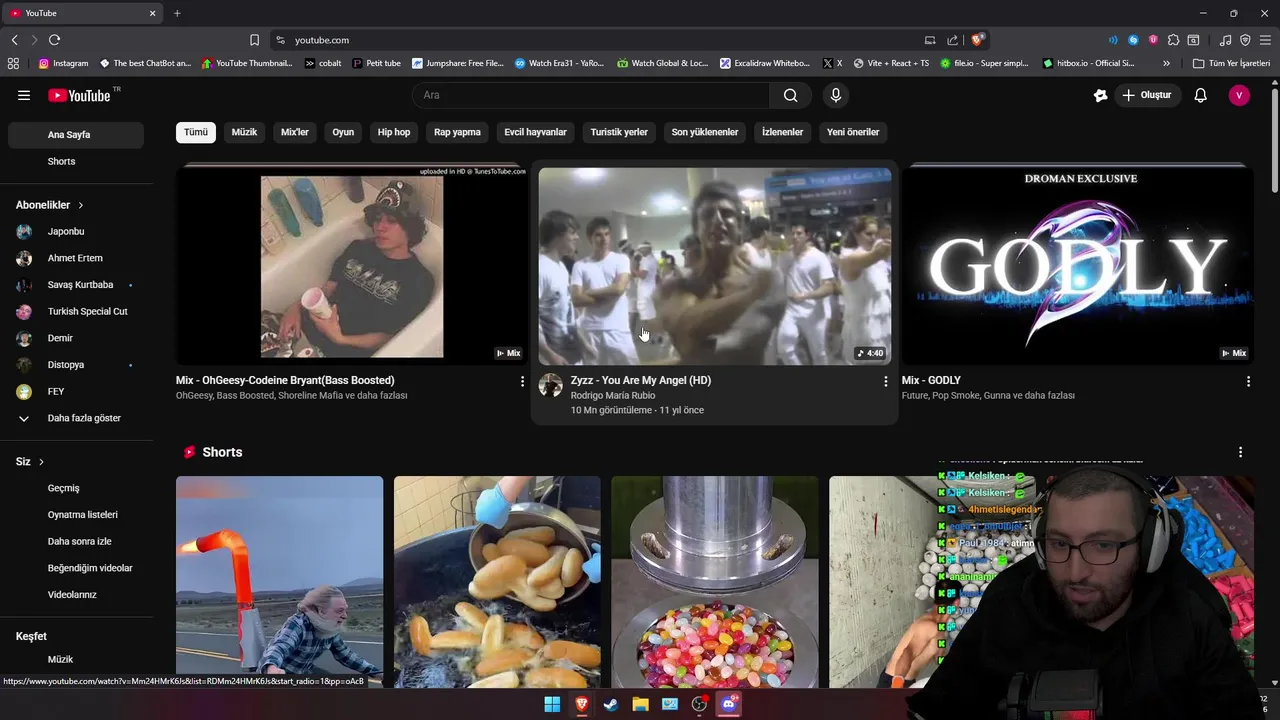Select the Evcil hayvanlar chip
Screen dimensions: 1280x720
point(535,132)
